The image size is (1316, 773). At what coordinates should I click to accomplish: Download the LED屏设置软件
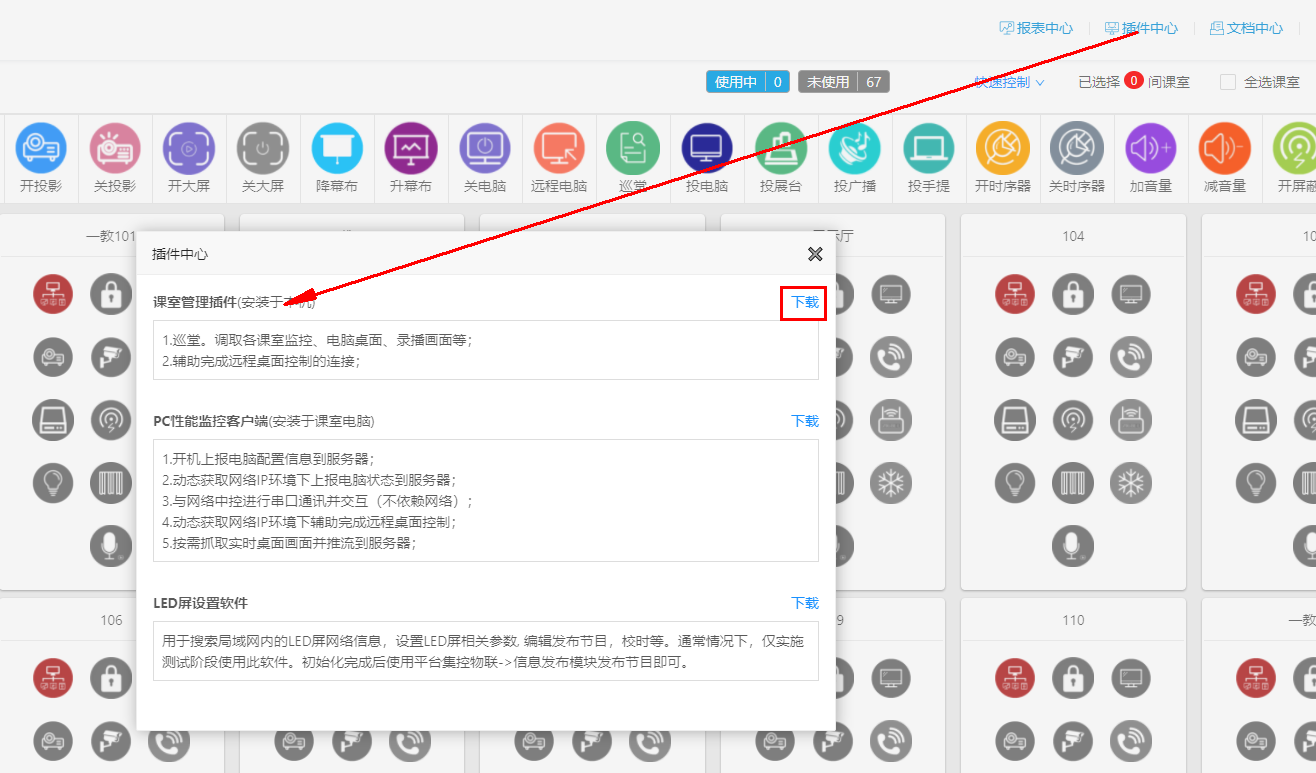pyautogui.click(x=805, y=603)
